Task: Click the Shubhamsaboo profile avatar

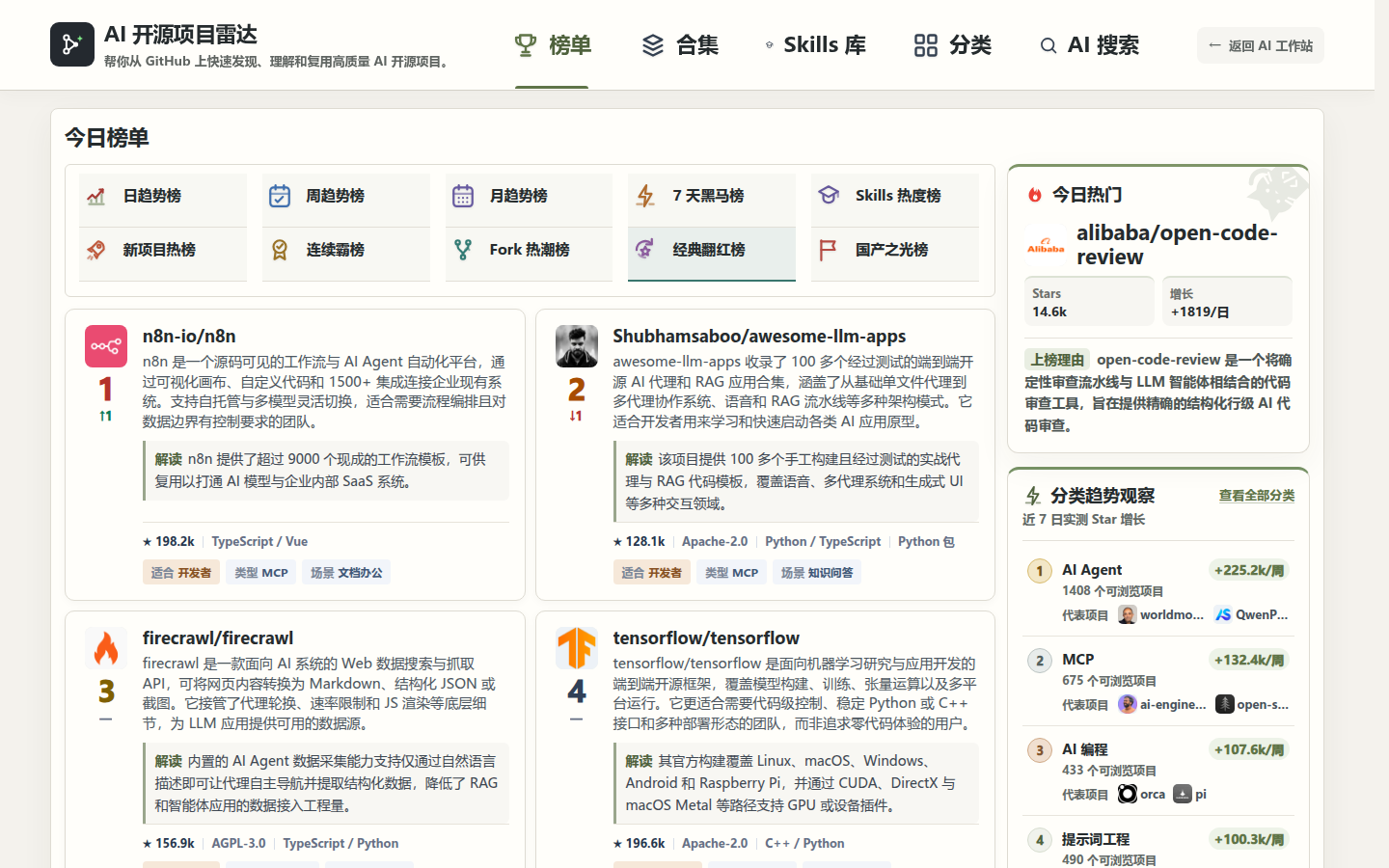Action: tap(577, 346)
